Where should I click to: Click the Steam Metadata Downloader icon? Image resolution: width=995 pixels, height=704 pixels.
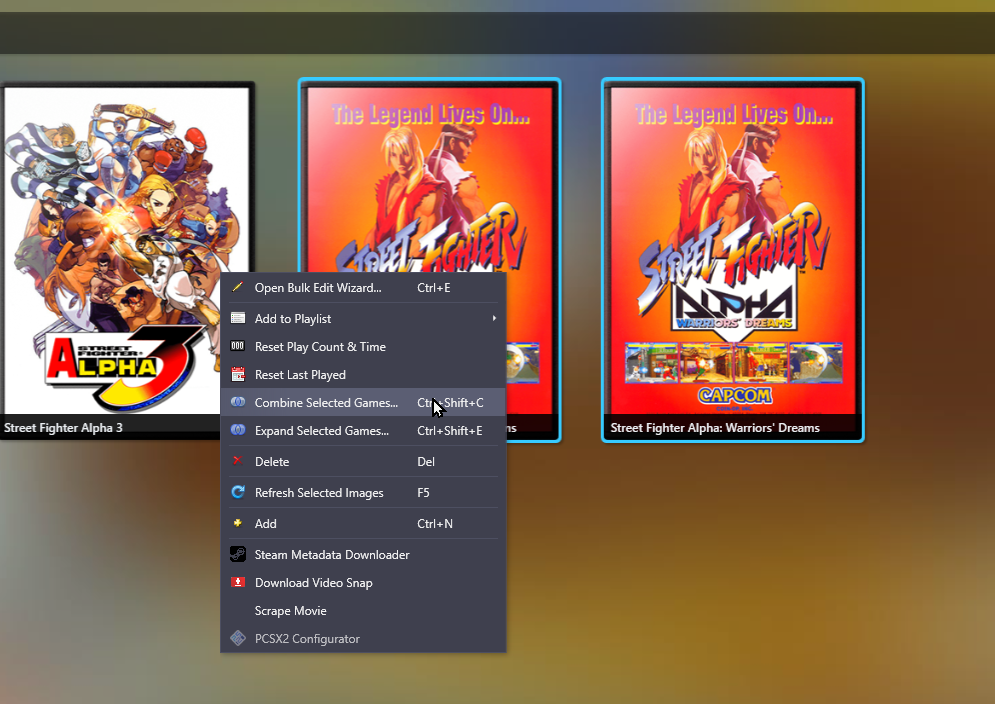pyautogui.click(x=237, y=554)
